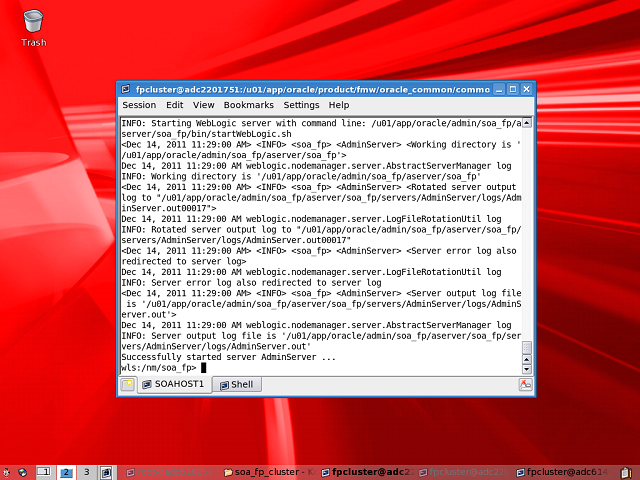Switch to virtual desktop 1
Image resolution: width=640 pixels, height=480 pixels.
point(44,473)
